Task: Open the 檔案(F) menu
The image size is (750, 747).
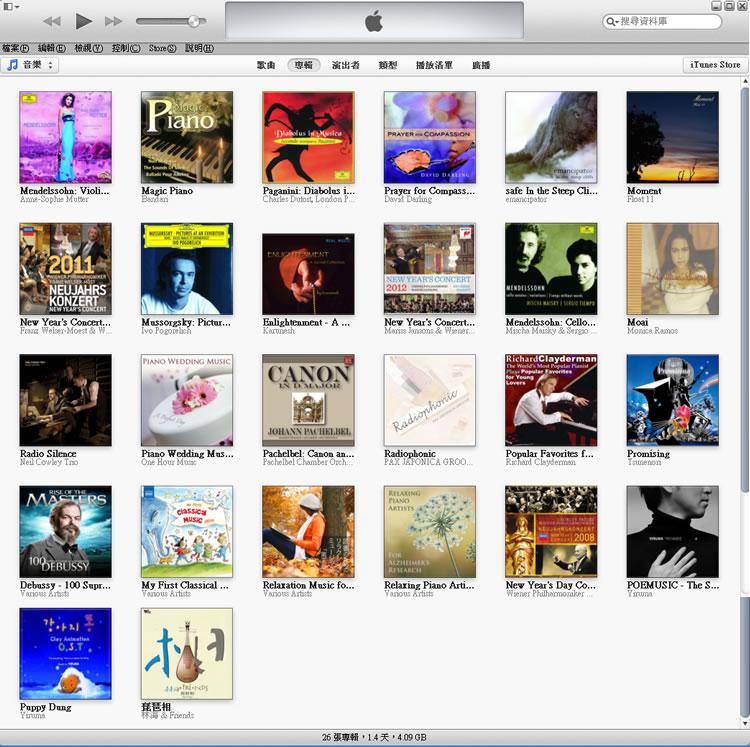Action: coord(16,48)
